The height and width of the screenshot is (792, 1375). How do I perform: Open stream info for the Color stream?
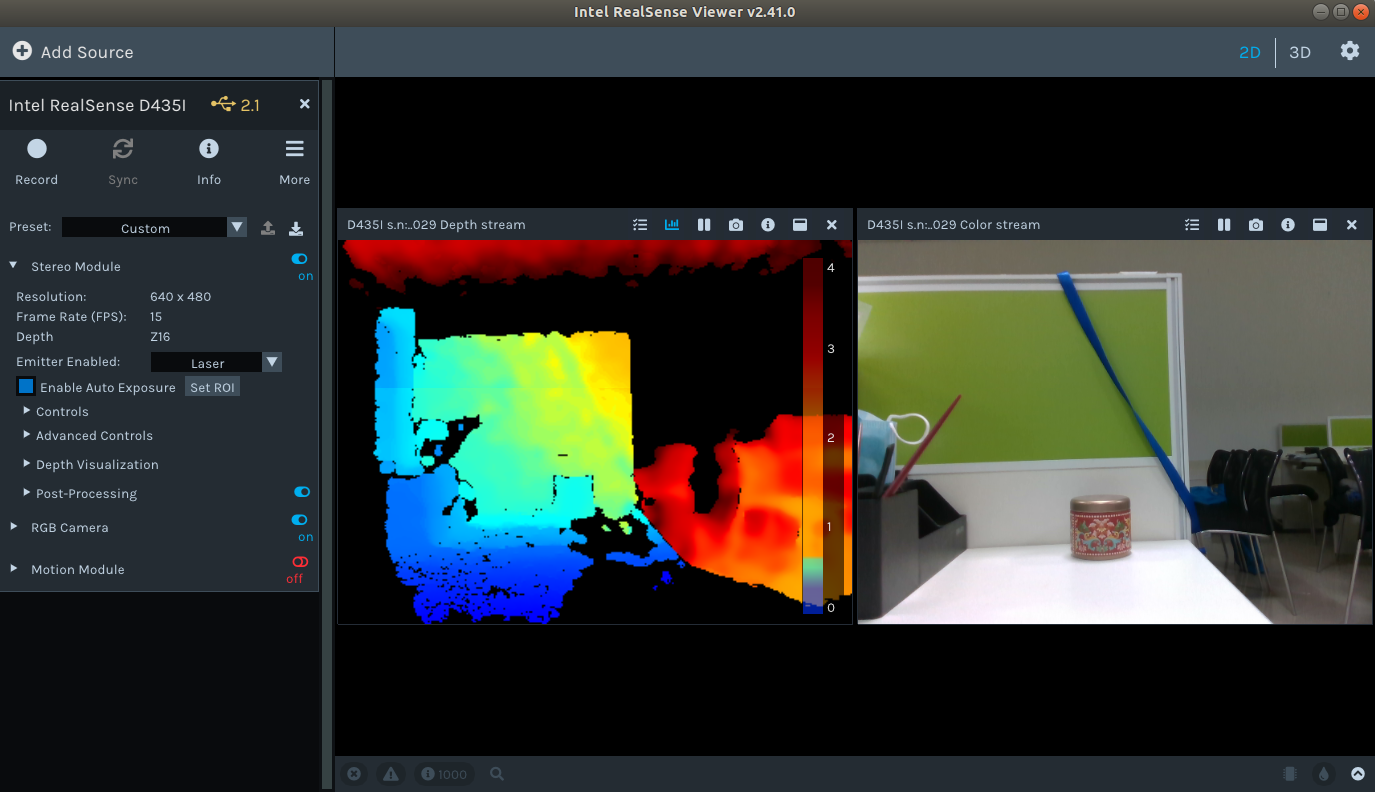pos(1288,224)
